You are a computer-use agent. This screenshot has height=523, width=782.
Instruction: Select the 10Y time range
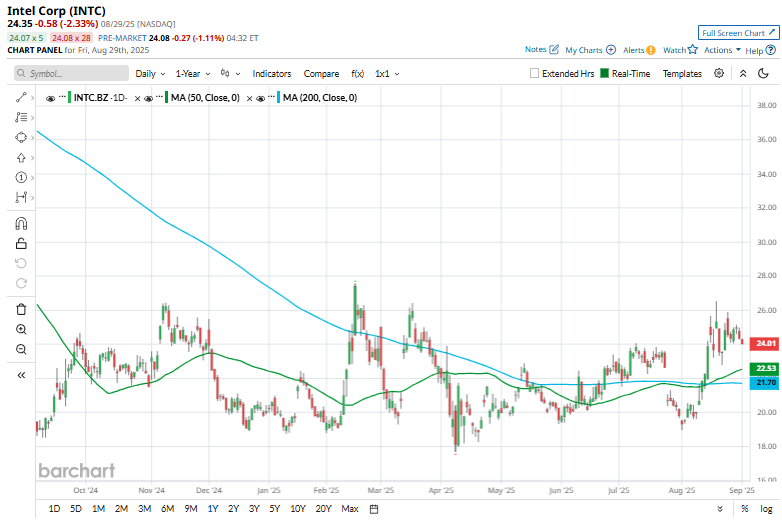298,509
